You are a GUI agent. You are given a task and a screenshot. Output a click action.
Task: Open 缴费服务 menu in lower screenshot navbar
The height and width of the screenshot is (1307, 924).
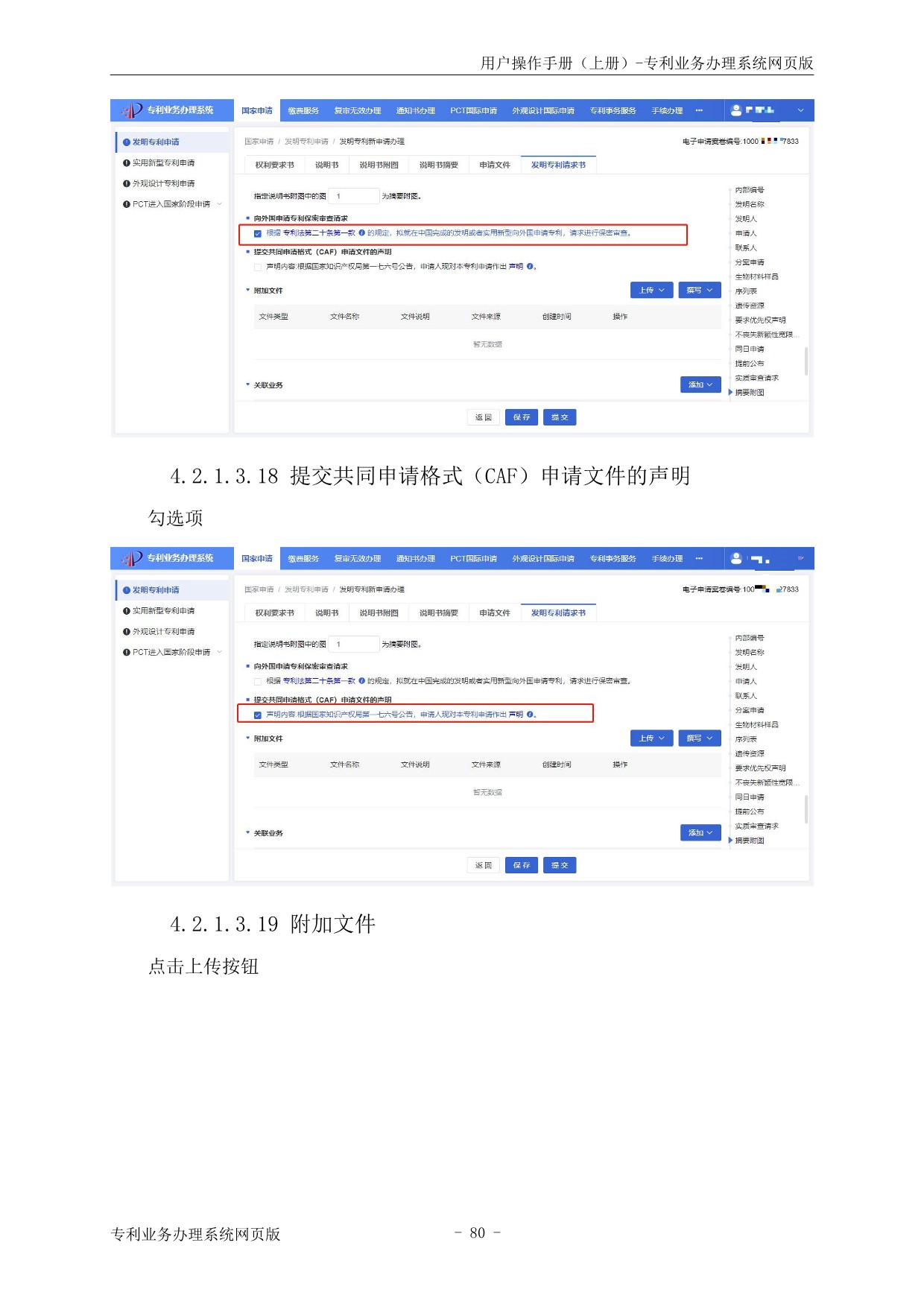click(303, 559)
